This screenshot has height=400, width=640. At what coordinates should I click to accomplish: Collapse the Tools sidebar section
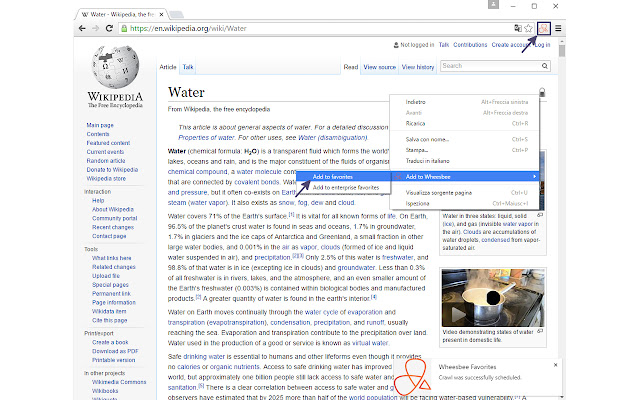coord(91,248)
